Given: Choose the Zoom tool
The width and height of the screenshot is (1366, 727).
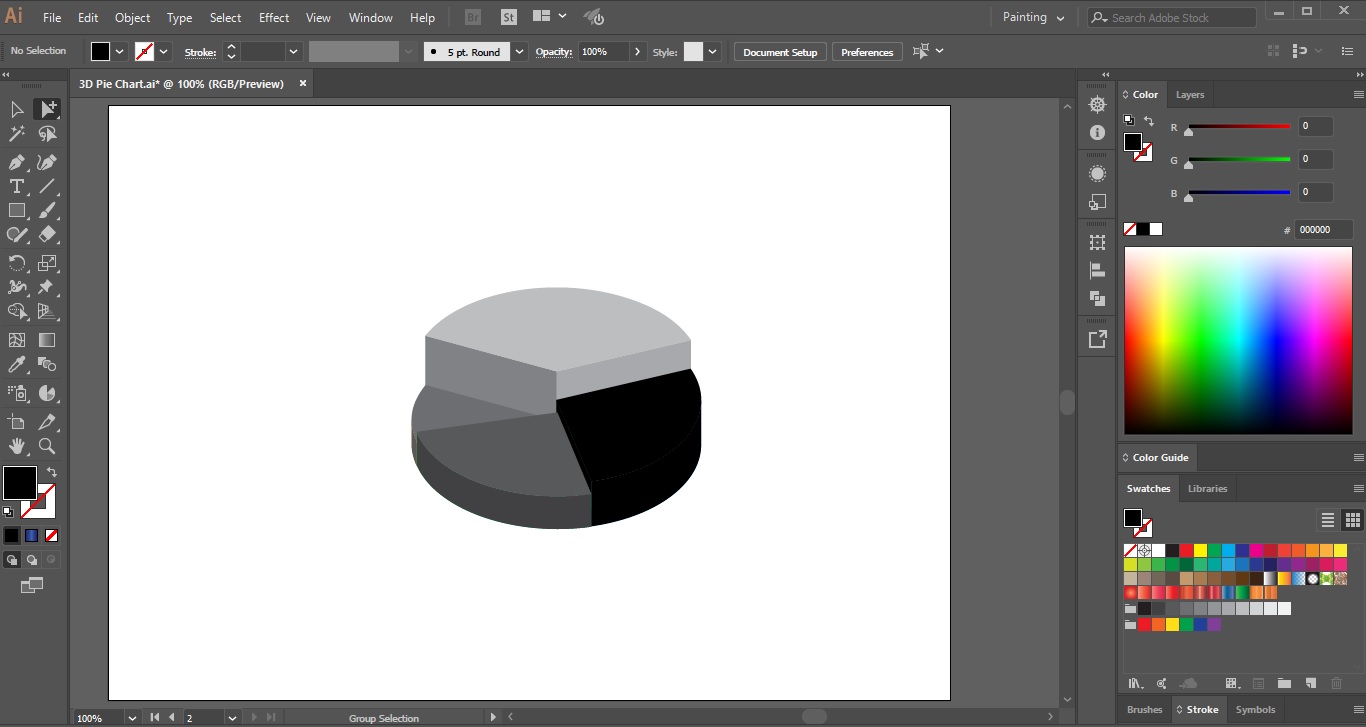Looking at the screenshot, I should [47, 446].
